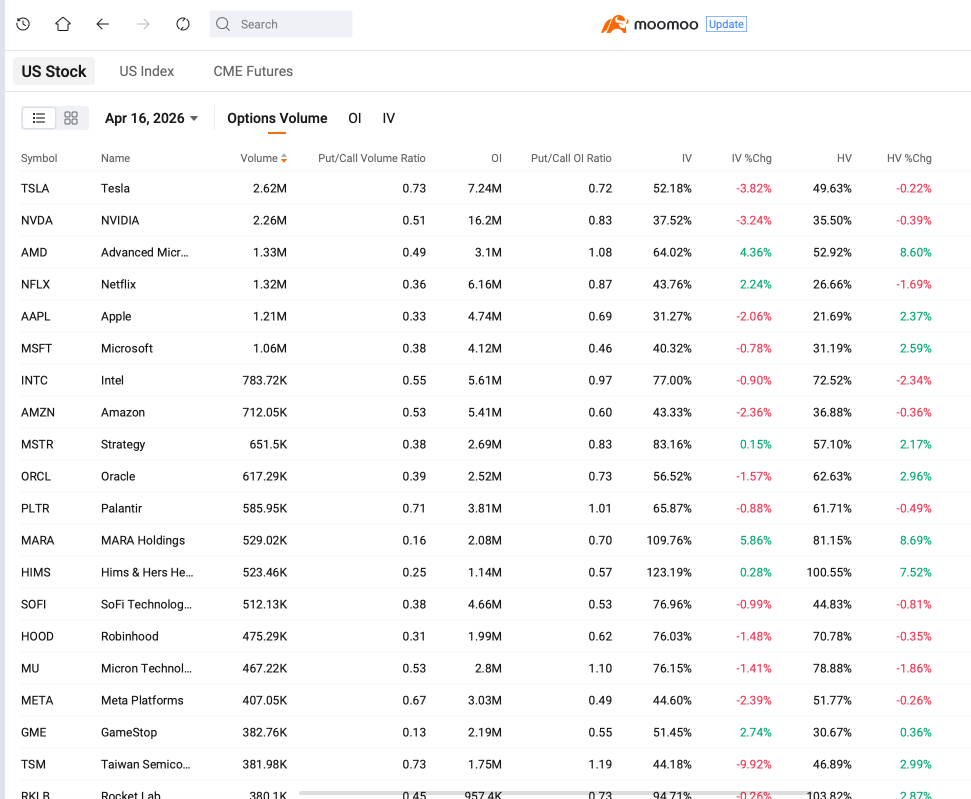The image size is (971, 799).
Task: Open the TSLA symbol row
Action: click(x=35, y=188)
